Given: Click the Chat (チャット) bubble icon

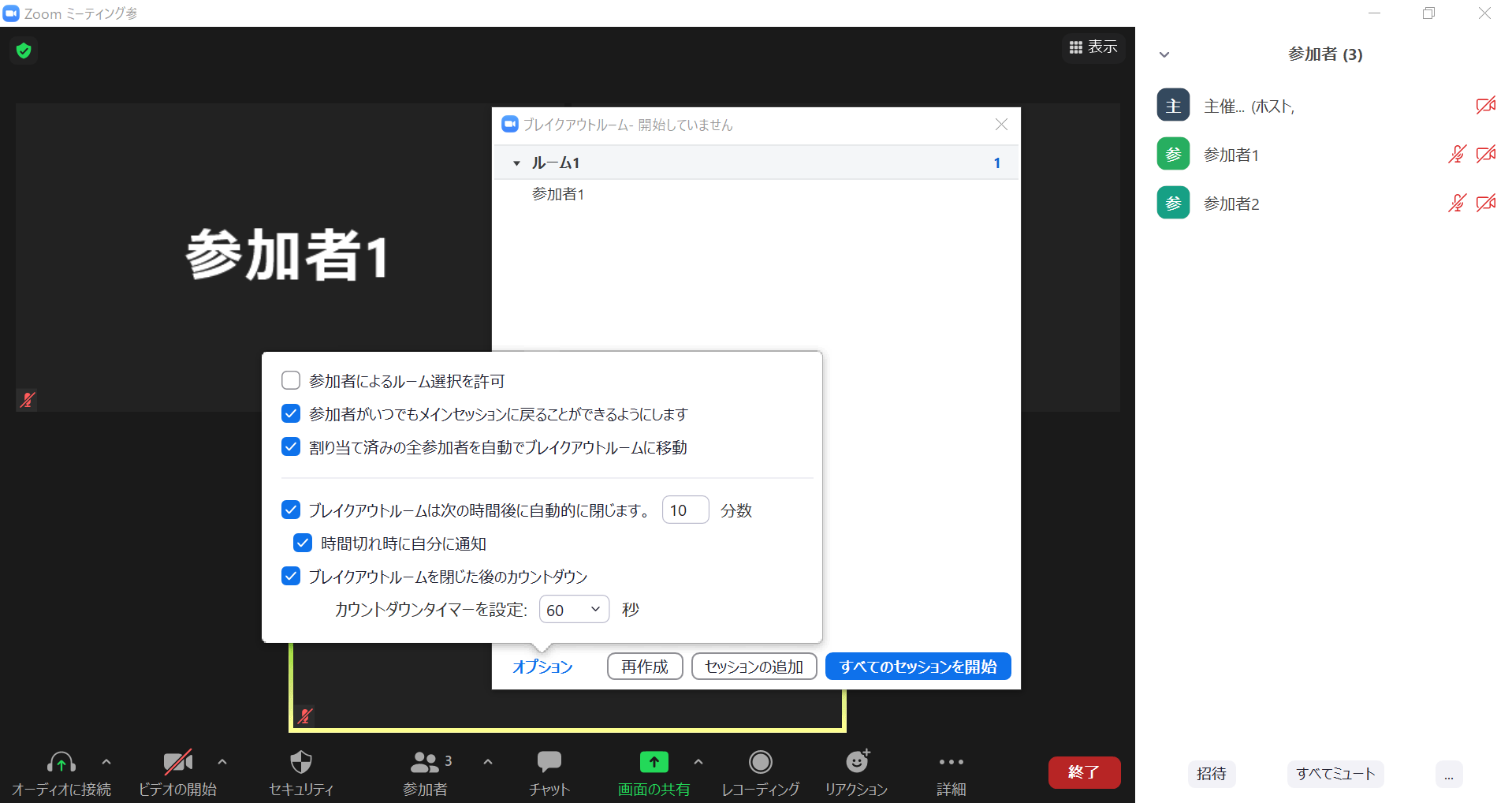Looking at the screenshot, I should click(549, 763).
